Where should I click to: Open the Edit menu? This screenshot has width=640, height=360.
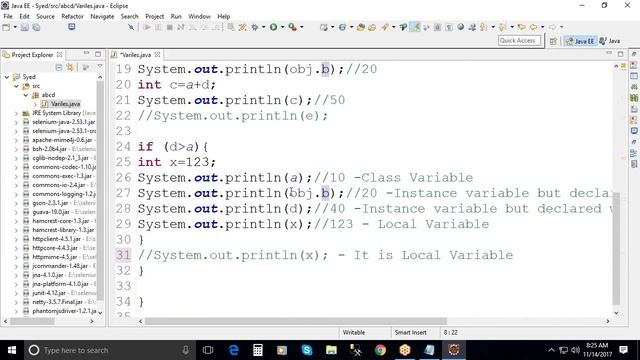pyautogui.click(x=24, y=16)
